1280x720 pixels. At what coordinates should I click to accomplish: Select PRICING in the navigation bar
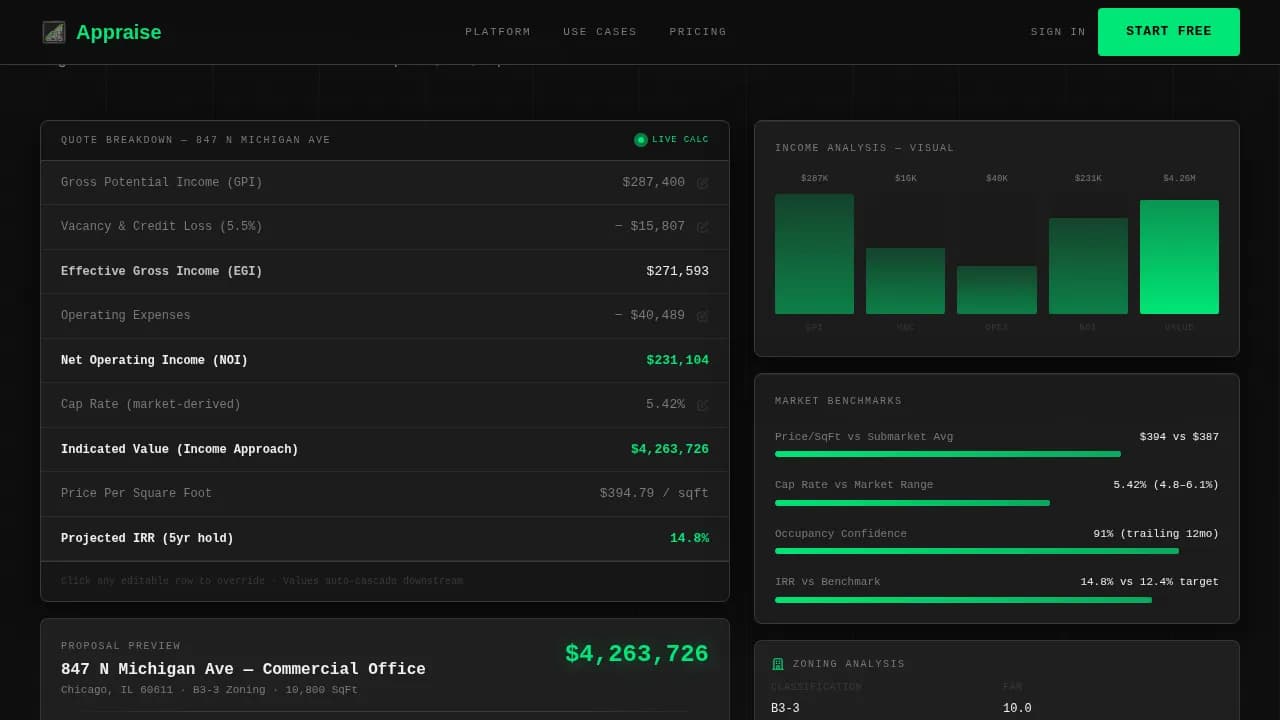[x=697, y=31]
